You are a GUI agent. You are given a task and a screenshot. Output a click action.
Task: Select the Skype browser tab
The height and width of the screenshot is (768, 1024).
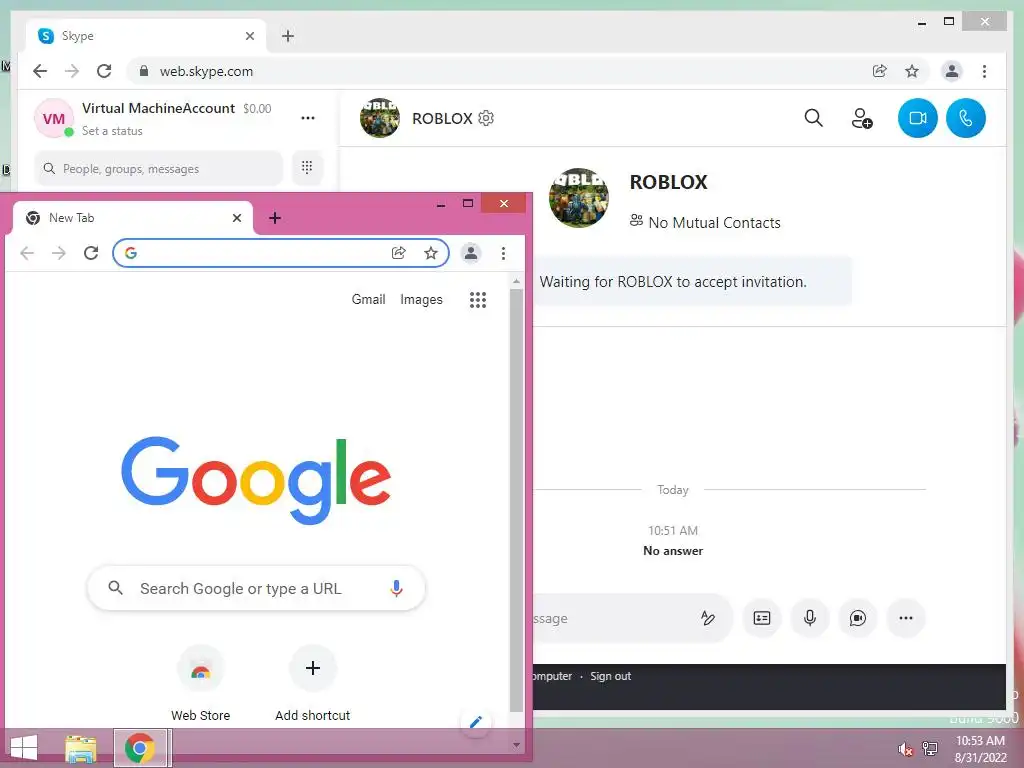pos(145,36)
